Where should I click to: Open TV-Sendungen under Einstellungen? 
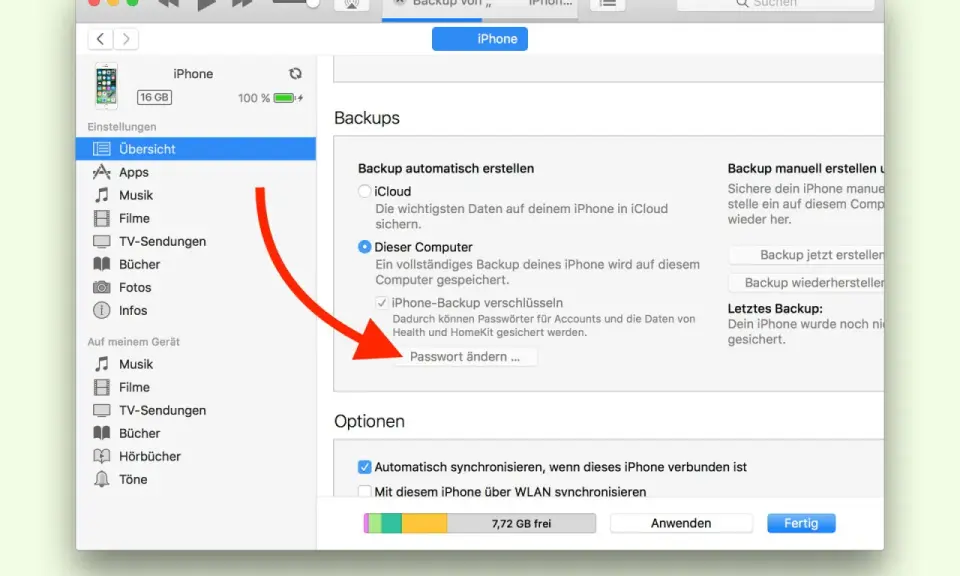(x=196, y=241)
